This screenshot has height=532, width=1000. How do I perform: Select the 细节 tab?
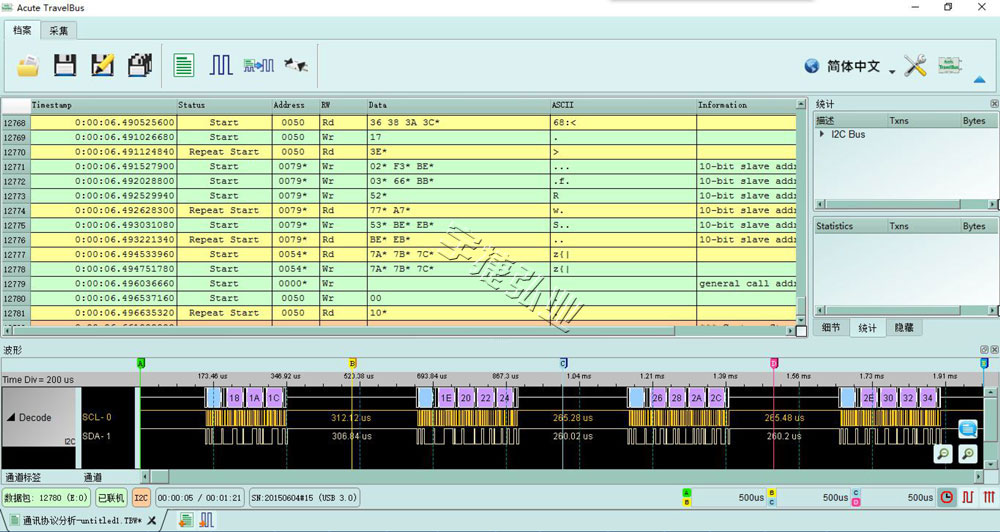coord(831,327)
